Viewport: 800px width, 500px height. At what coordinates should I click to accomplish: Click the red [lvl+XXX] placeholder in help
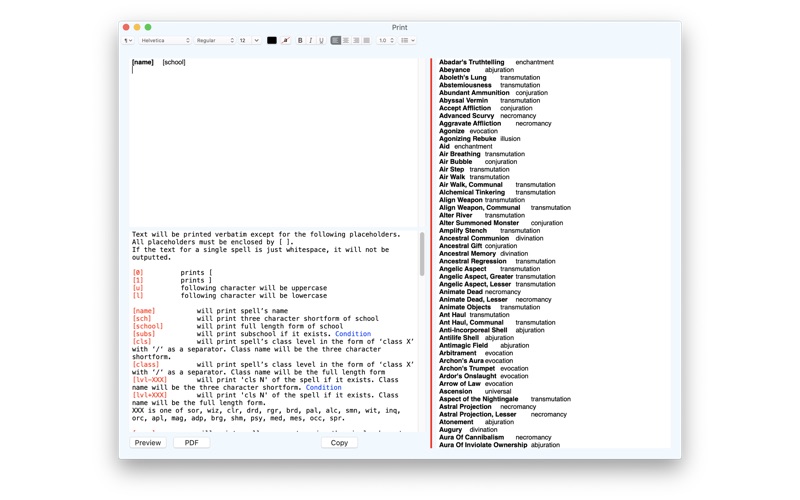tap(149, 395)
